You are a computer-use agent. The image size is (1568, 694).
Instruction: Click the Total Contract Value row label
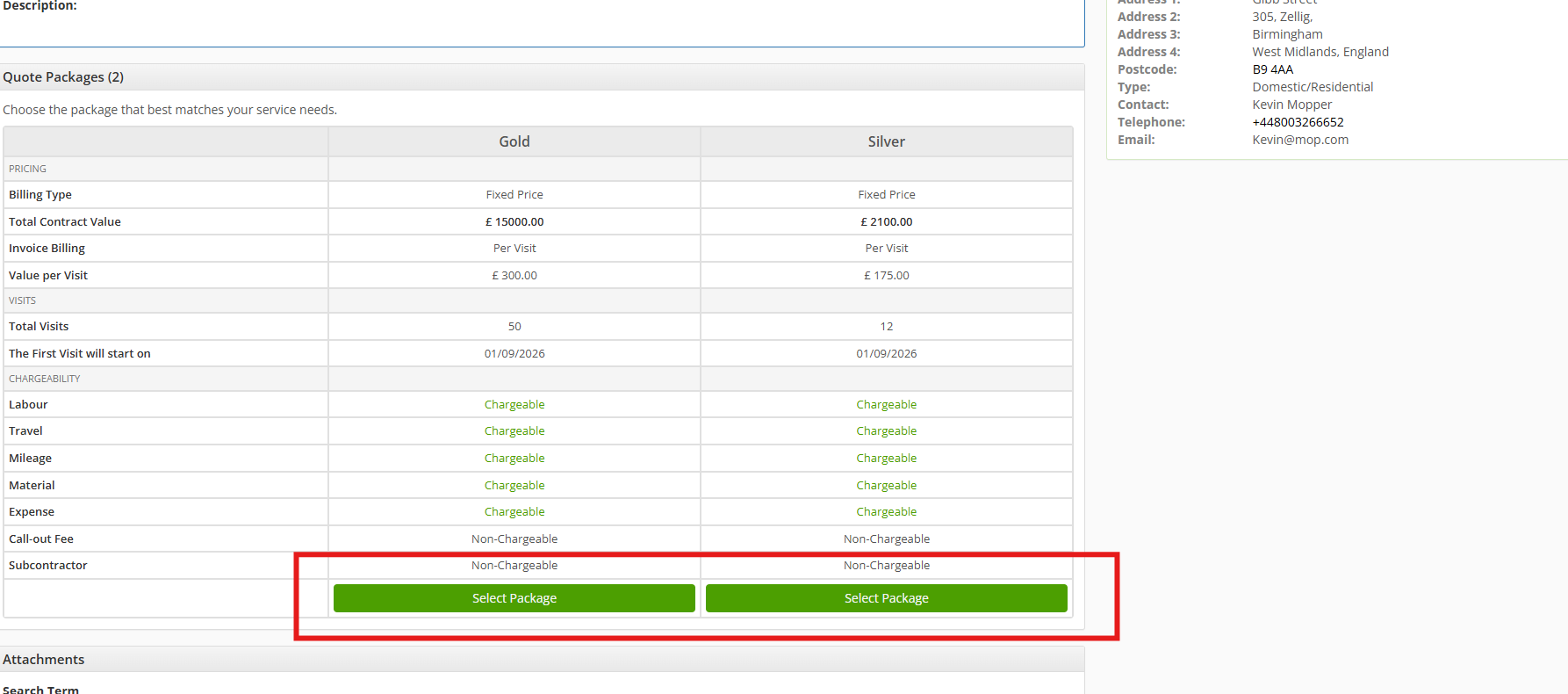point(65,222)
